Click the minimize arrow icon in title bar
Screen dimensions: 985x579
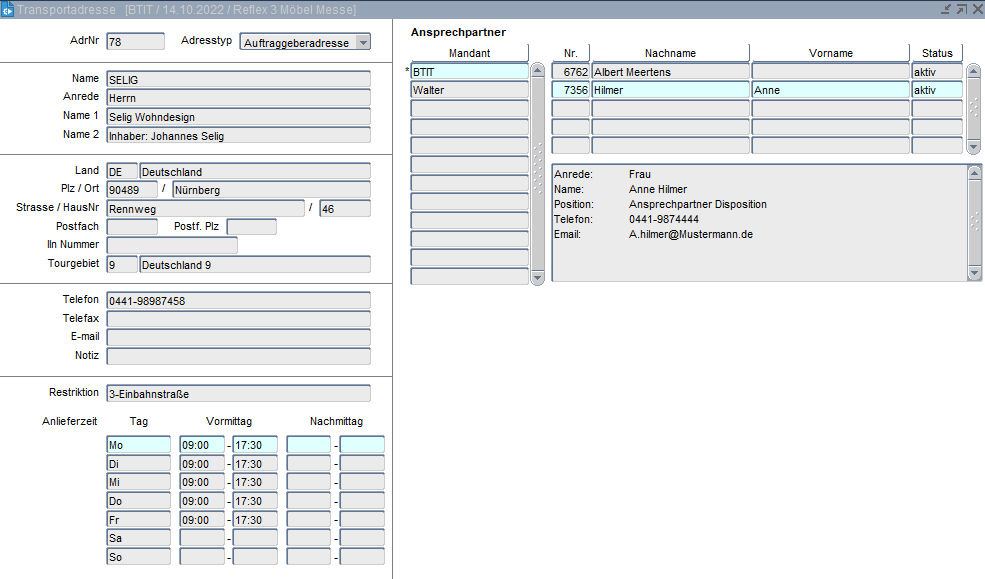click(x=946, y=9)
